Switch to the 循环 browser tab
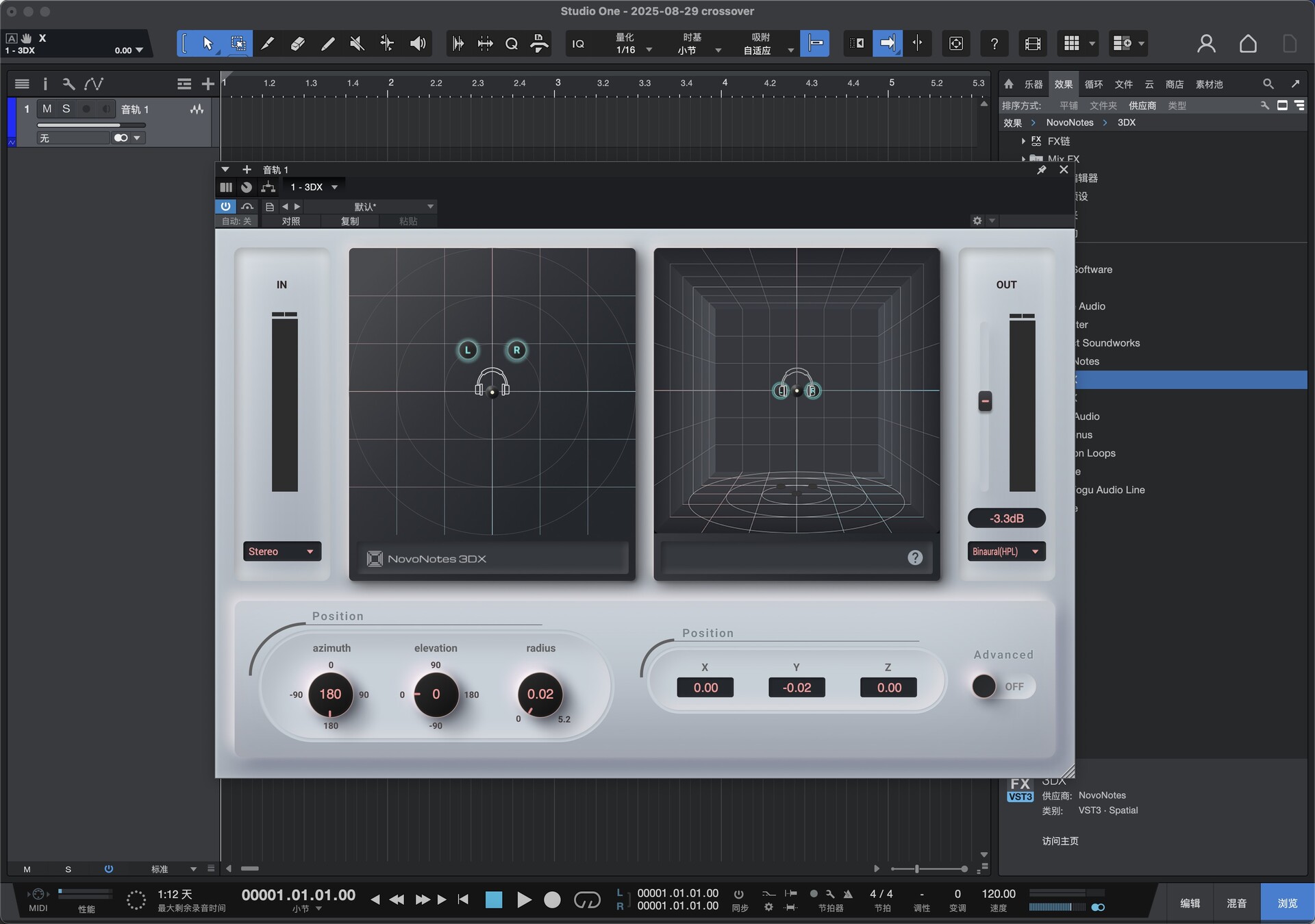 1093,84
